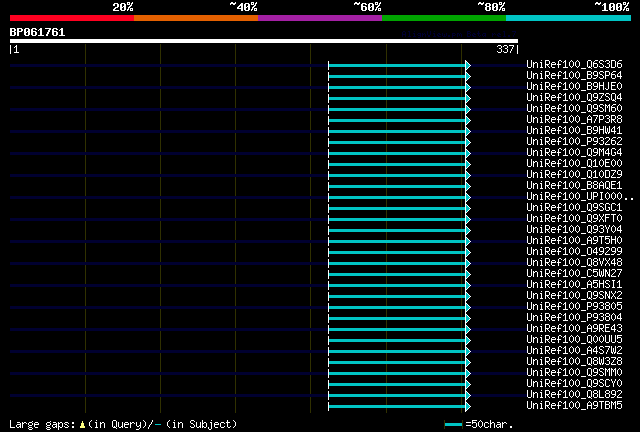This screenshot has height=432, width=640.
Task: Select the UniRef100_Q10E00 label
Action: click(574, 163)
